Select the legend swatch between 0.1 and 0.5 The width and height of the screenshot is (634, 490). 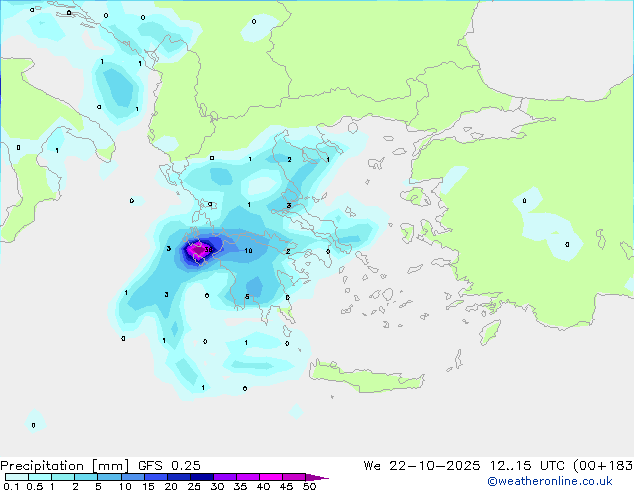click(17, 477)
